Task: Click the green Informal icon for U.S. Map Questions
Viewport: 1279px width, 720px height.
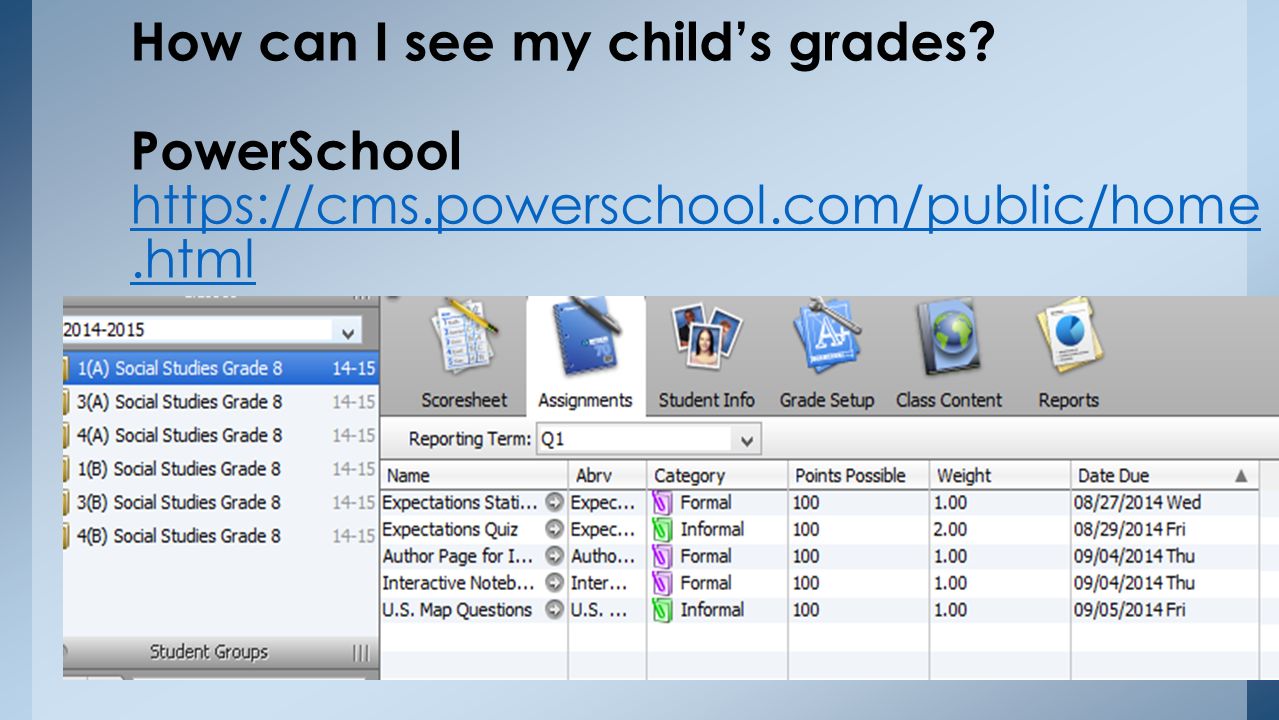Action: (x=662, y=609)
